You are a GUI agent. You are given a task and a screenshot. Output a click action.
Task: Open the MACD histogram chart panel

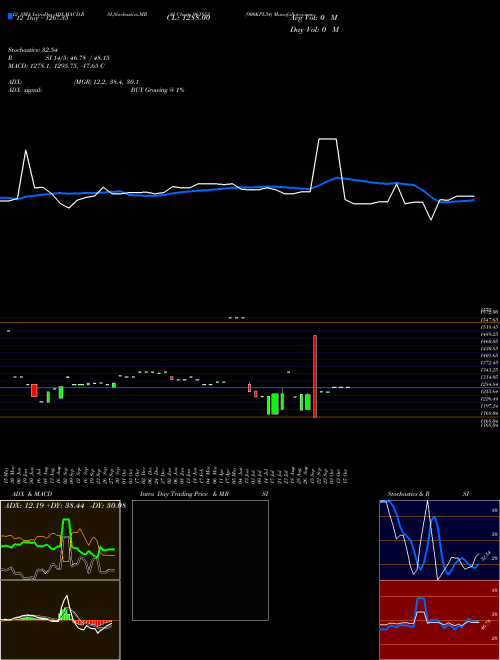60,620
